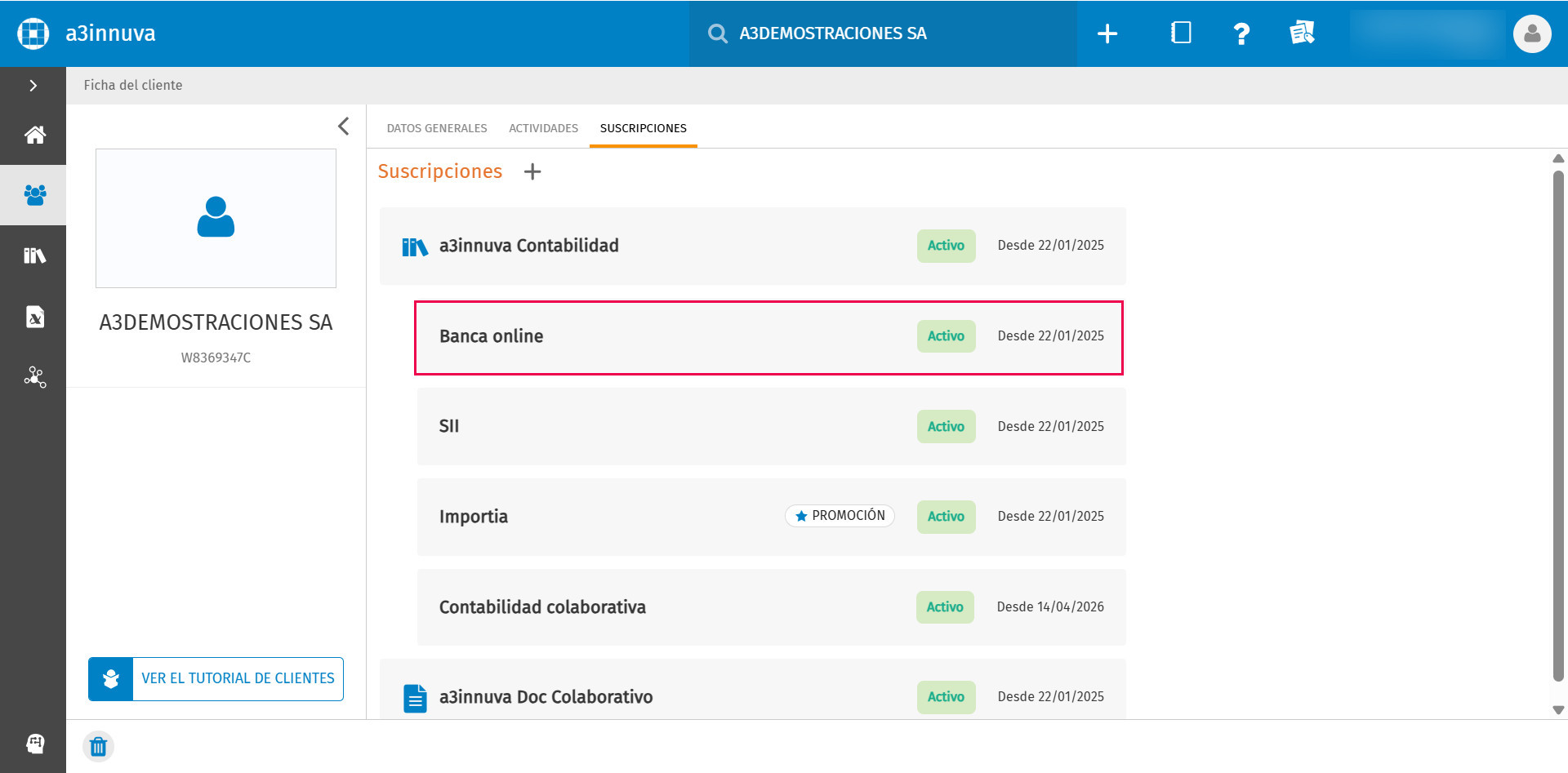Click the a3innuva Contabilidad books icon
This screenshot has width=1568, height=773.
(x=415, y=247)
